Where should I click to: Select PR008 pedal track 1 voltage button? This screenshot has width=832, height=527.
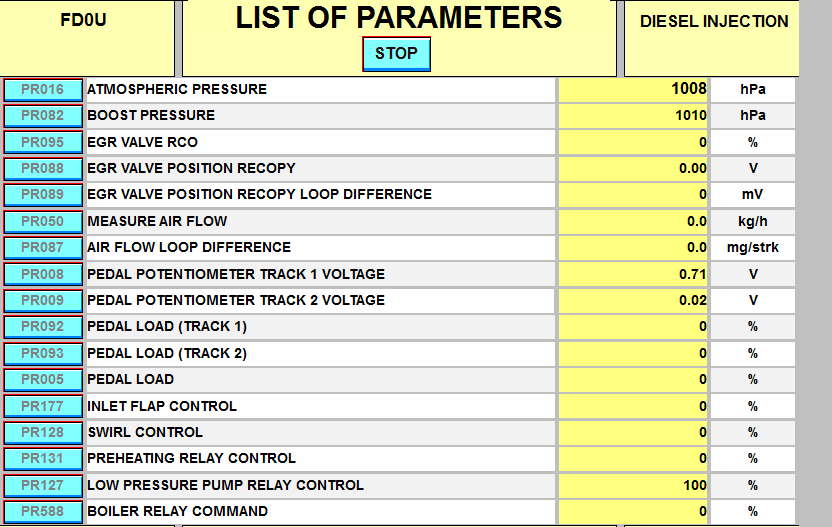[43, 274]
